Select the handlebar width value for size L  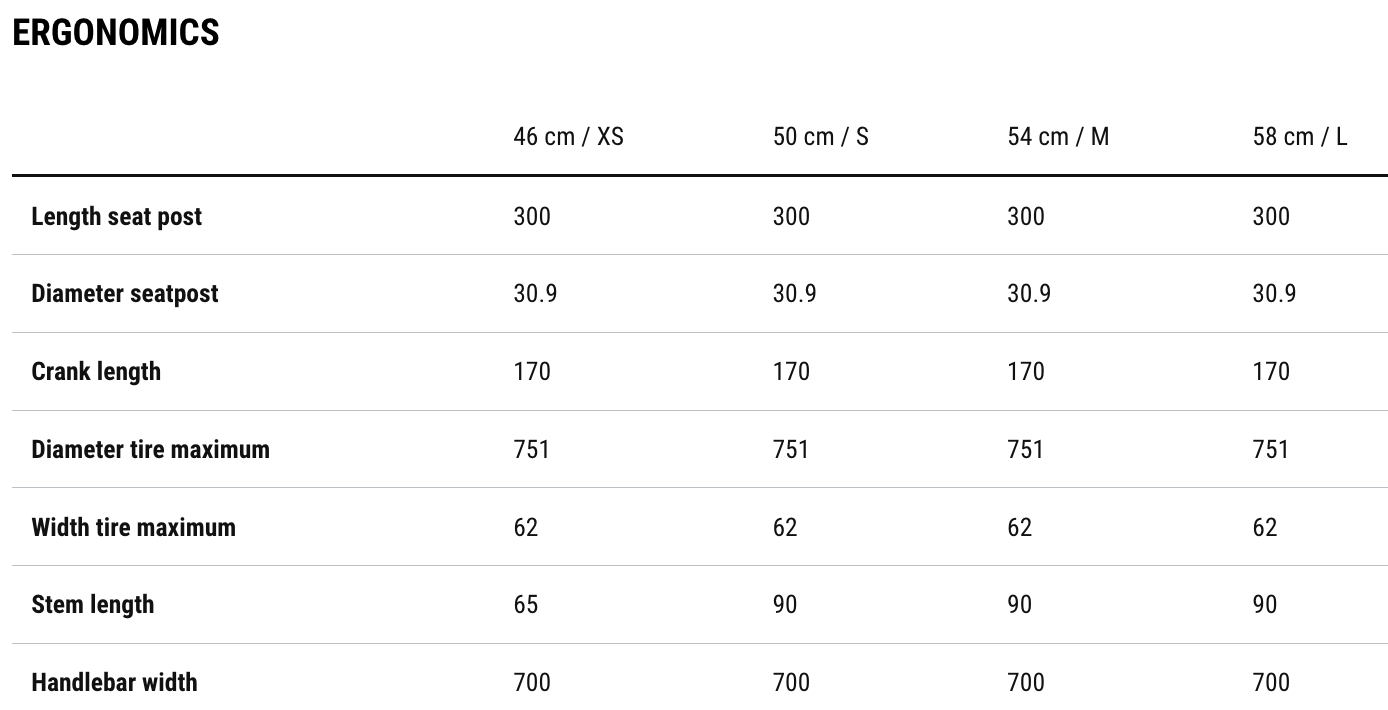1271,682
